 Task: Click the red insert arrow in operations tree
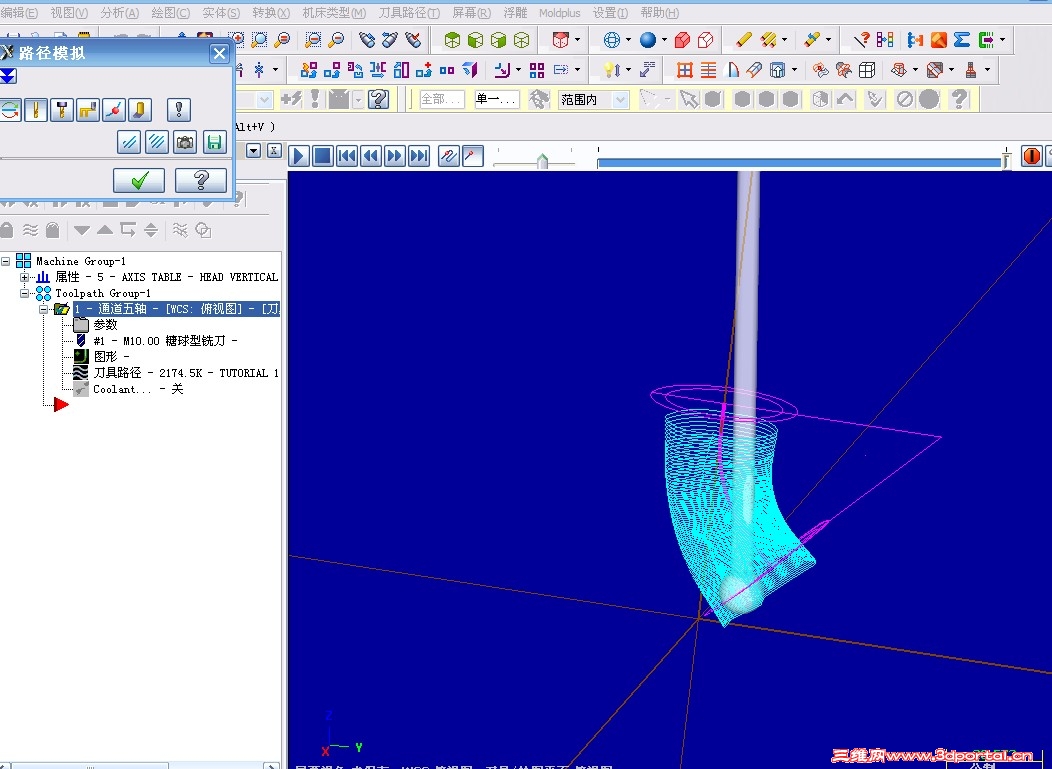[61, 405]
